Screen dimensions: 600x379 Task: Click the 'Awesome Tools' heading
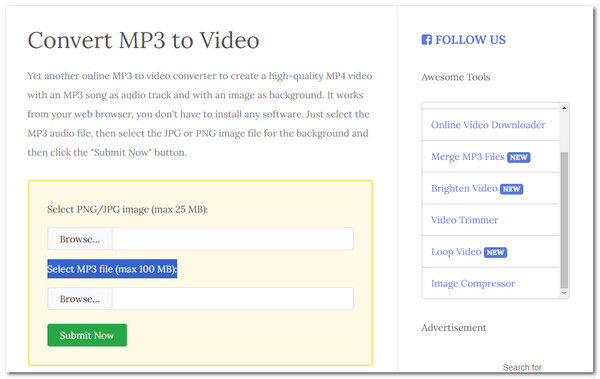click(x=456, y=77)
